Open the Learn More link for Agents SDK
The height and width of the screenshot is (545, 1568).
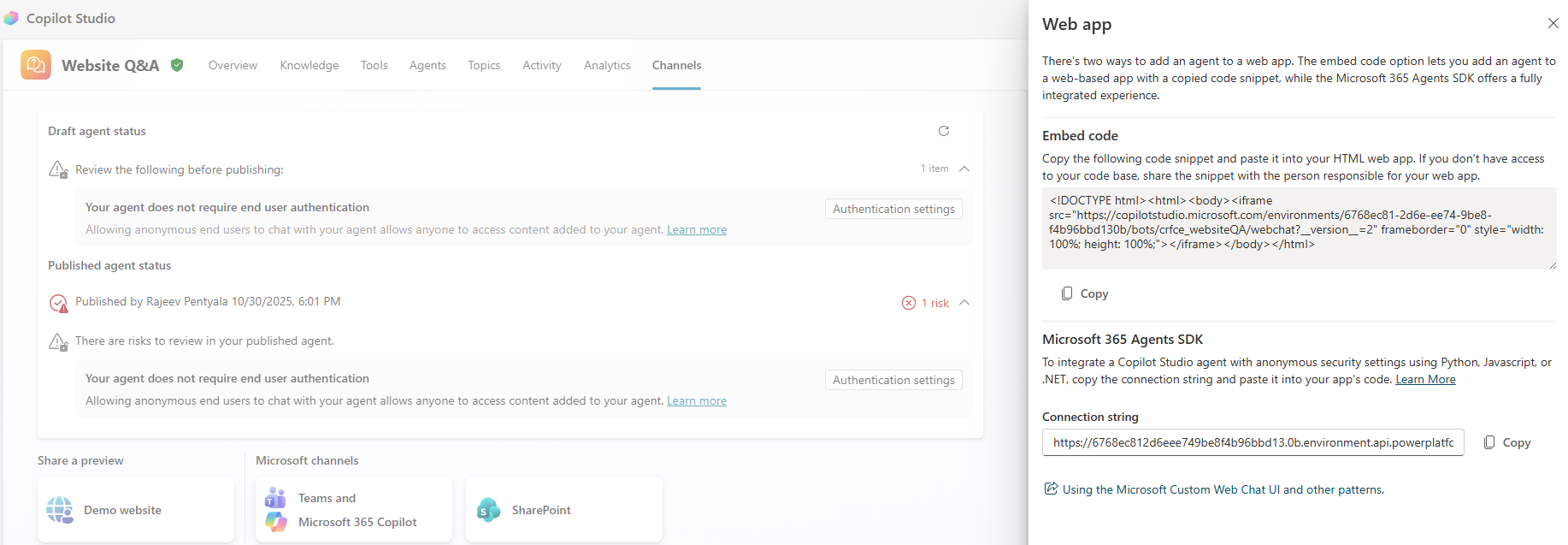(1425, 379)
